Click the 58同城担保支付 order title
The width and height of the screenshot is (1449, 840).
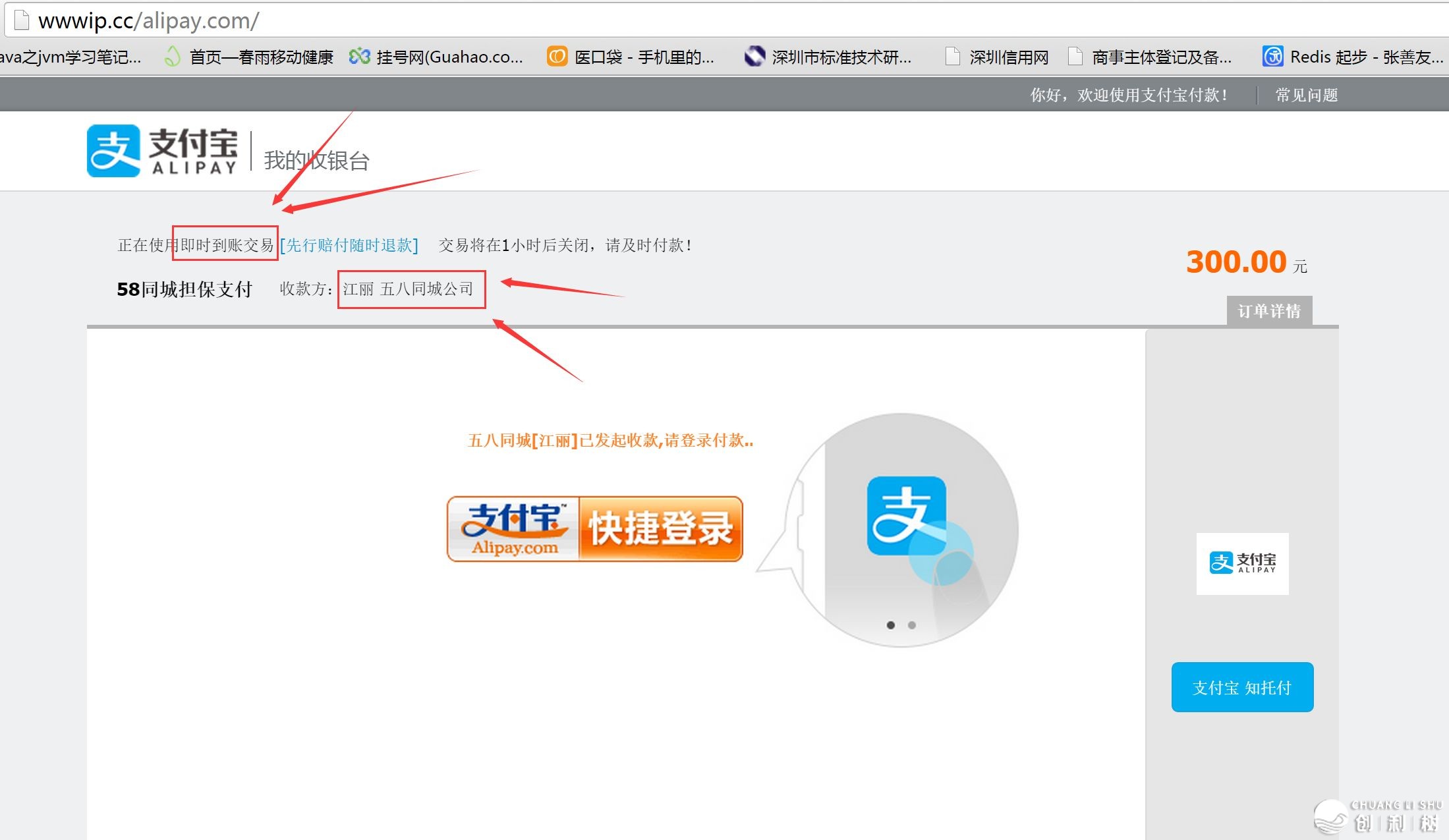pyautogui.click(x=185, y=289)
